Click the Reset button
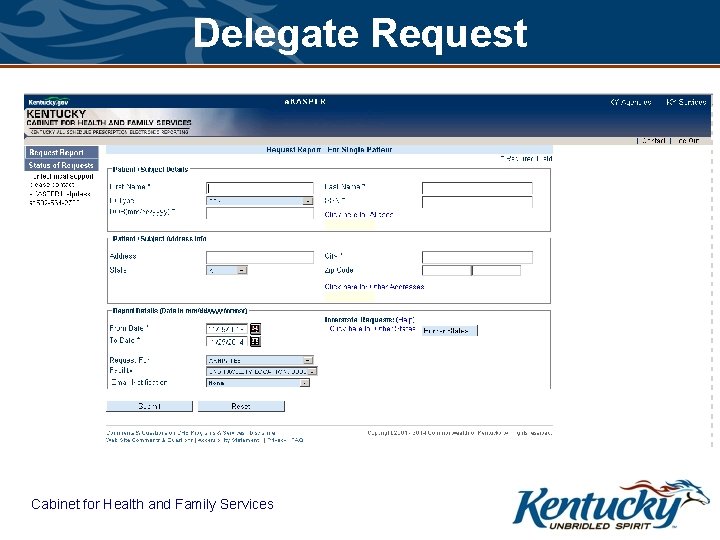This screenshot has height=540, width=720. (241, 406)
